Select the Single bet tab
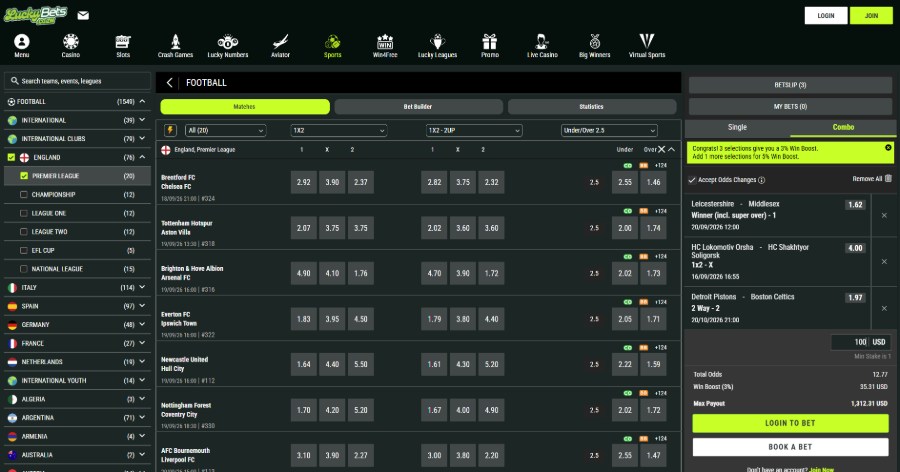This screenshot has width=900, height=472. pyautogui.click(x=738, y=127)
